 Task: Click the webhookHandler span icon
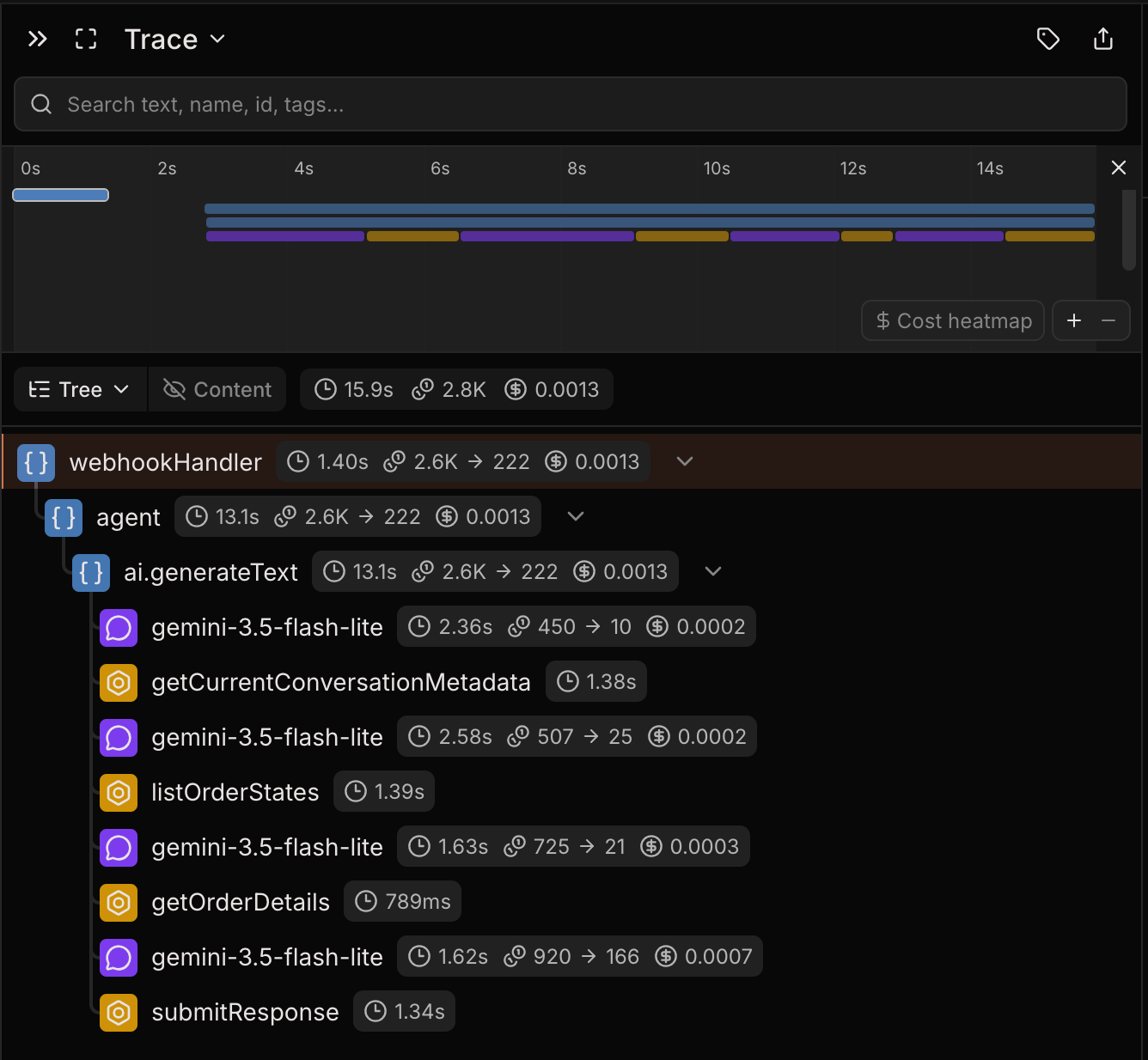coord(36,462)
